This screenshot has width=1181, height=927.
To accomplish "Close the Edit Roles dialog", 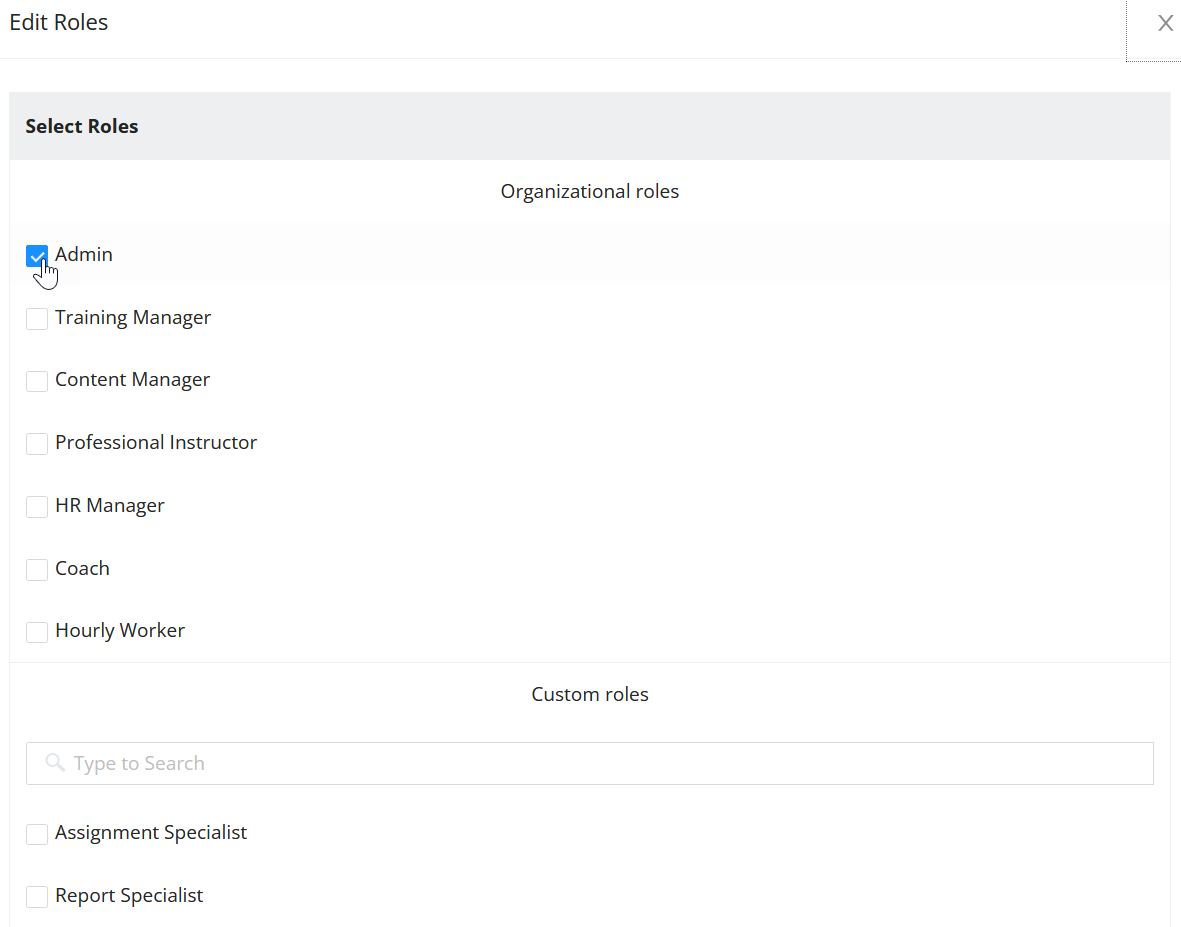I will [x=1165, y=22].
